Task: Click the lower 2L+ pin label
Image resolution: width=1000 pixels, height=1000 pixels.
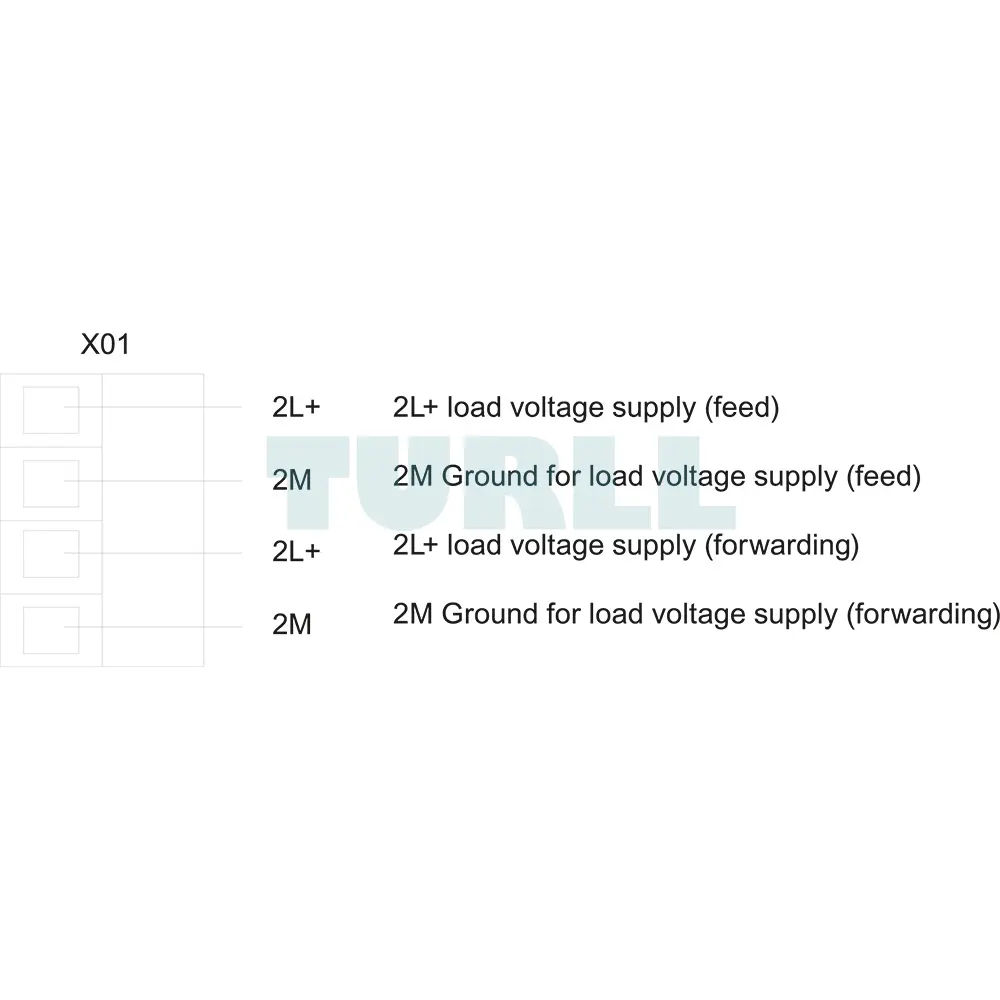Action: (296, 551)
